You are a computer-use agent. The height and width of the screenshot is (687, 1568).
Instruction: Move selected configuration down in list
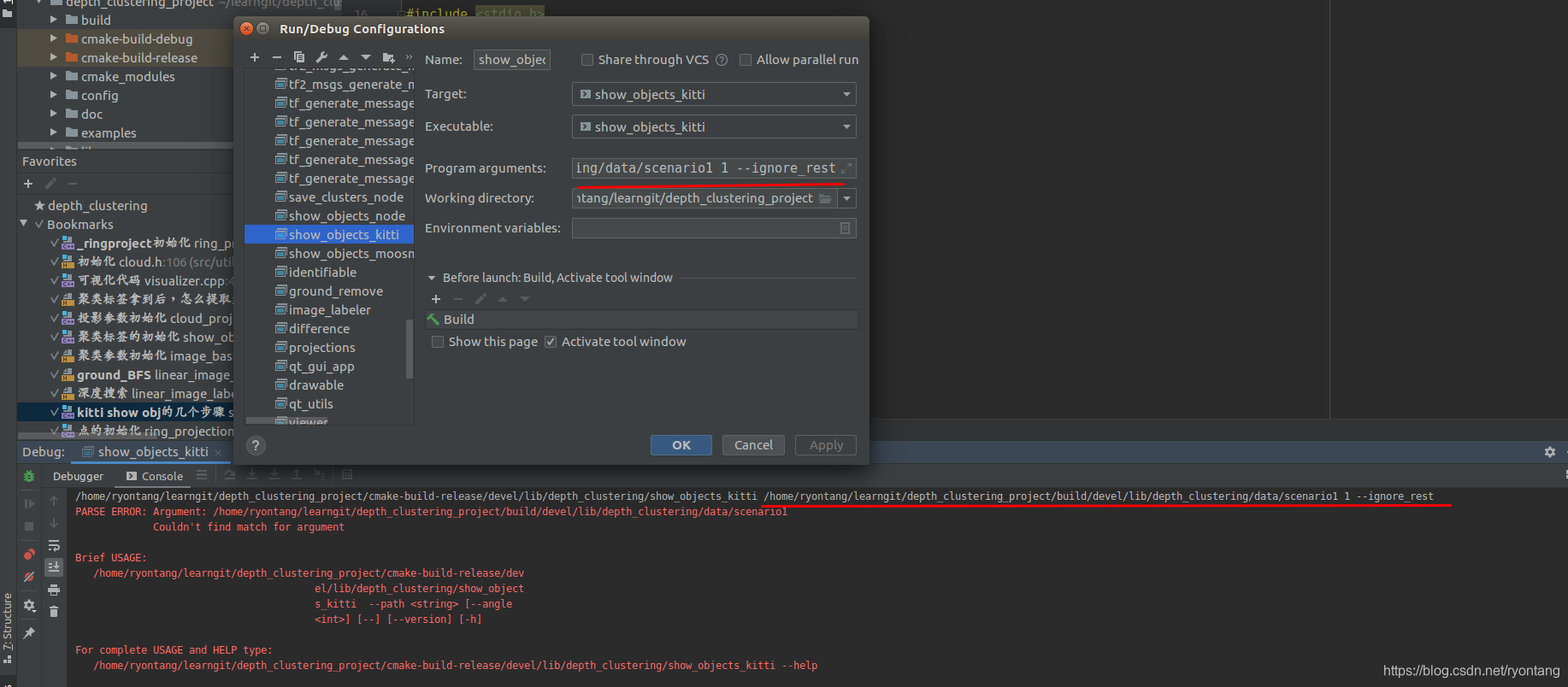[366, 57]
